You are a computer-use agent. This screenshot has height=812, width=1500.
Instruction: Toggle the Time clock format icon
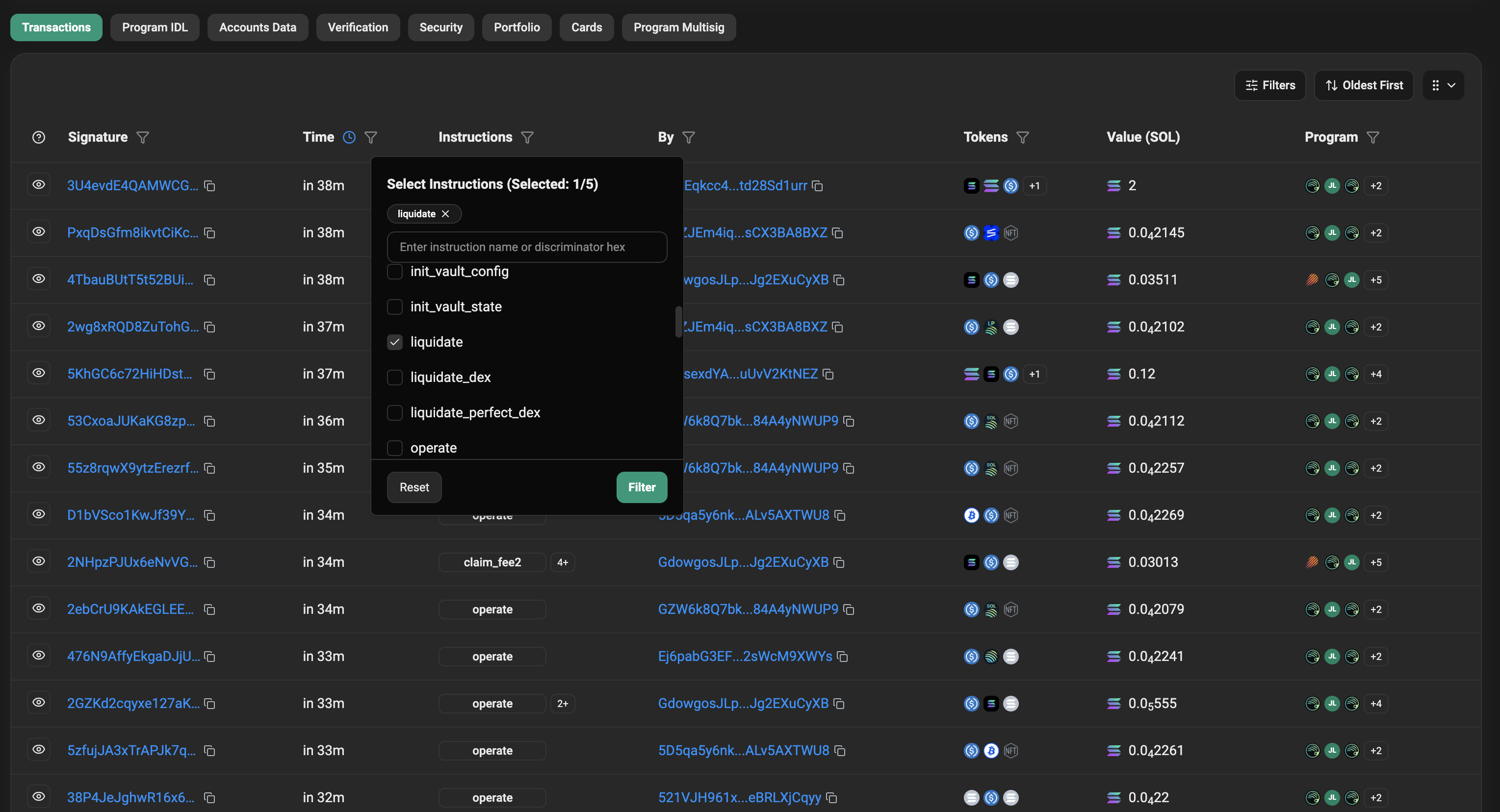pyautogui.click(x=349, y=137)
